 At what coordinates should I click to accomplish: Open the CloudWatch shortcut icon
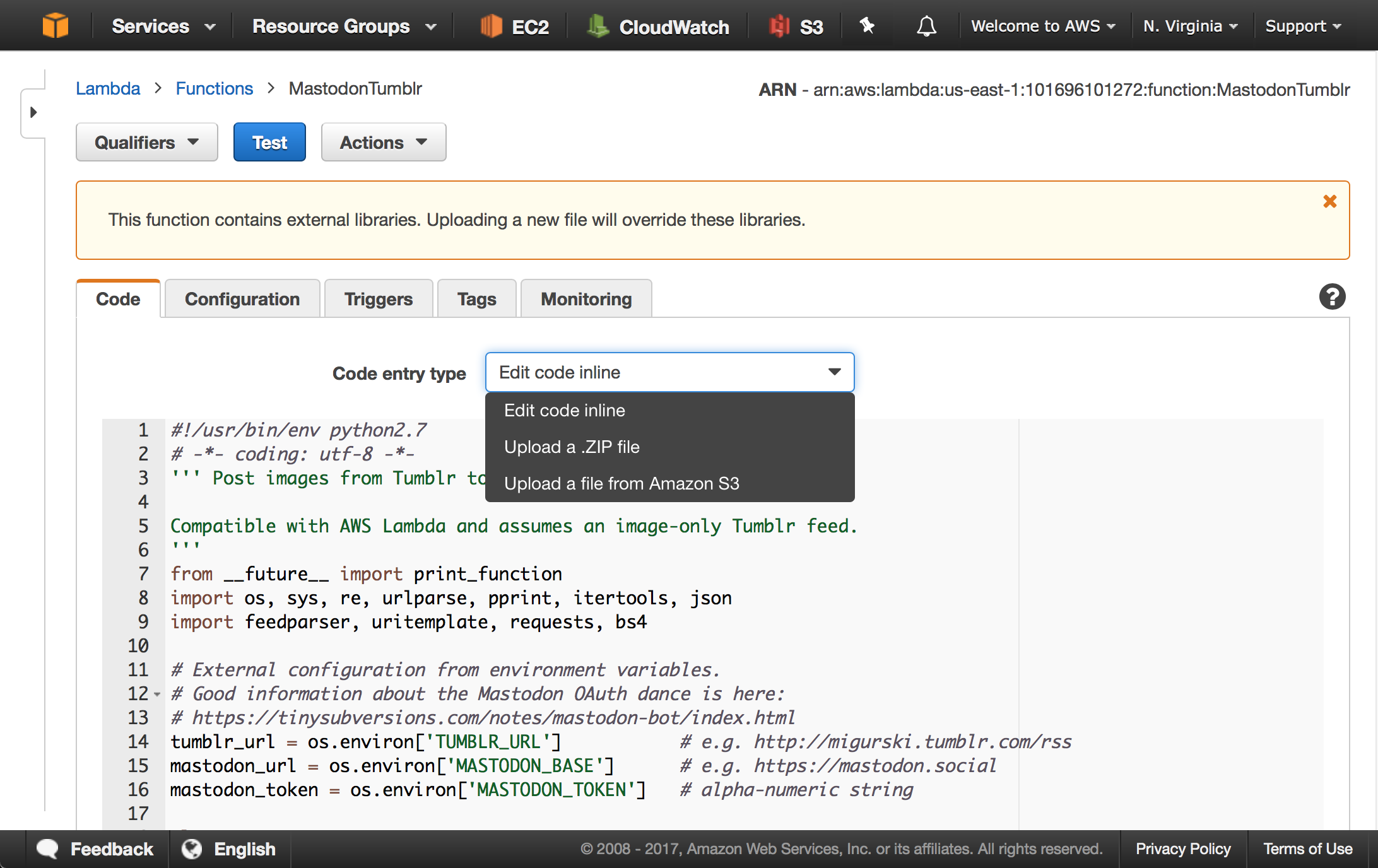[598, 26]
